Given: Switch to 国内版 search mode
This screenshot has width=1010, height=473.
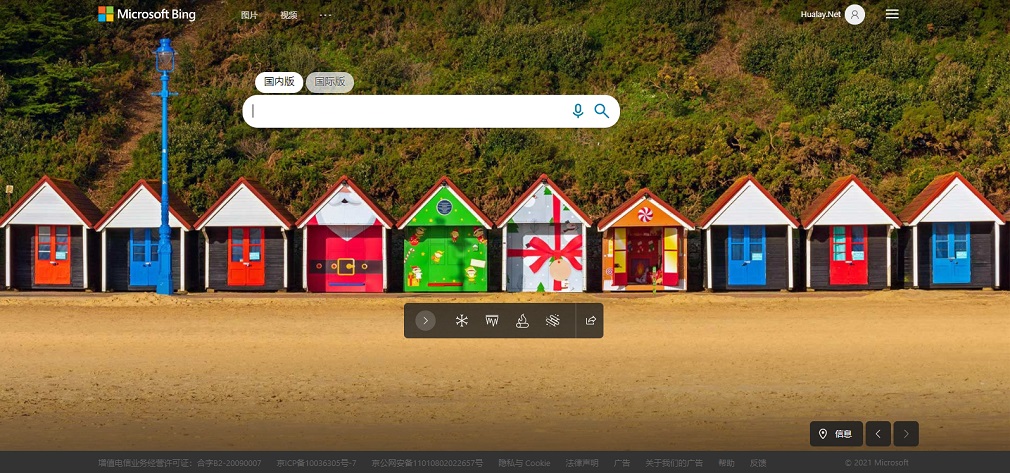Looking at the screenshot, I should (x=279, y=82).
